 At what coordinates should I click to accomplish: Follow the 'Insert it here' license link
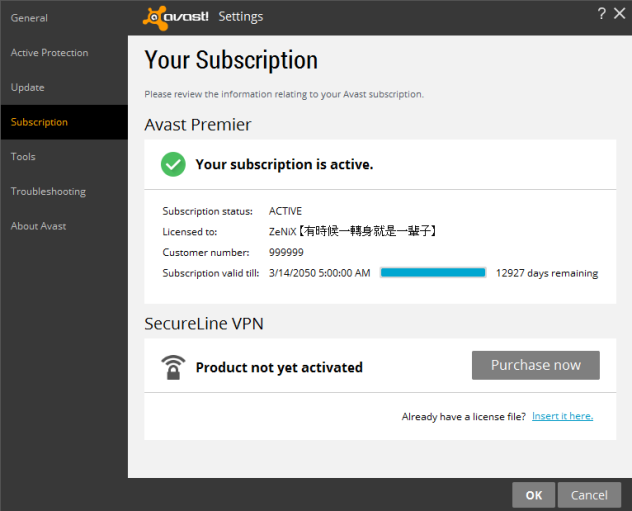point(562,416)
